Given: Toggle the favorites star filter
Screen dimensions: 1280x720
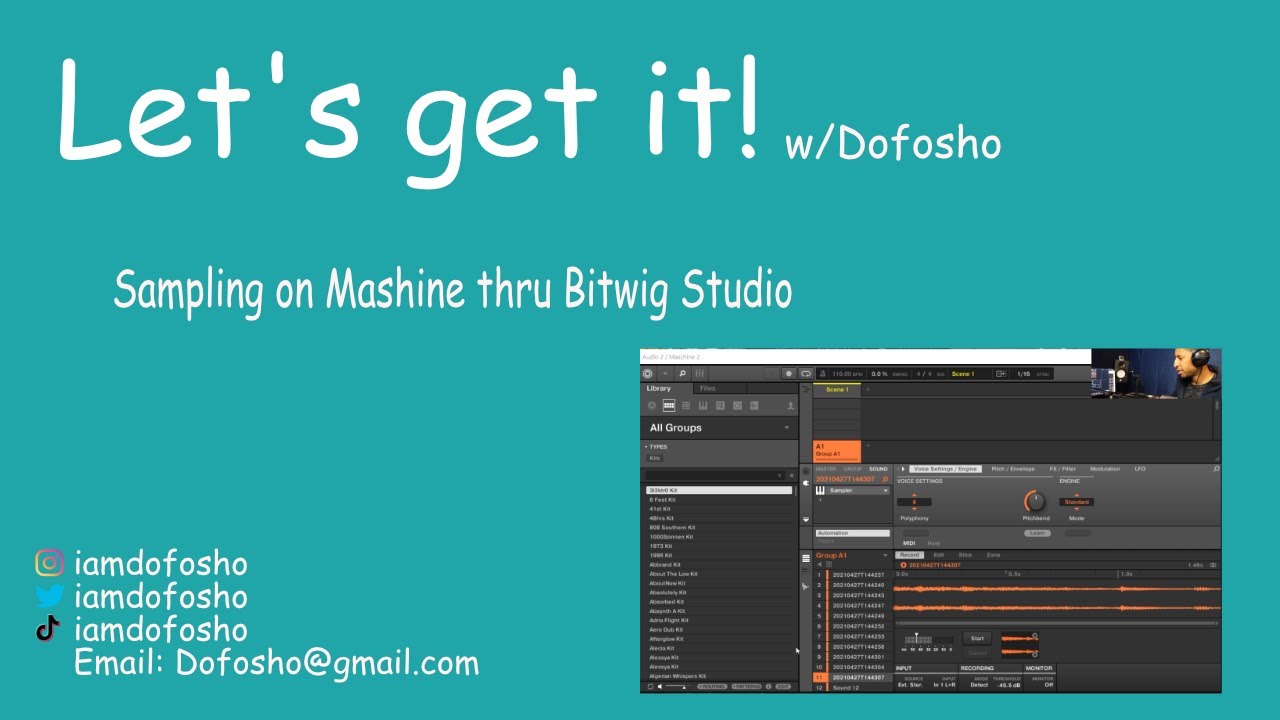Looking at the screenshot, I should click(791, 476).
